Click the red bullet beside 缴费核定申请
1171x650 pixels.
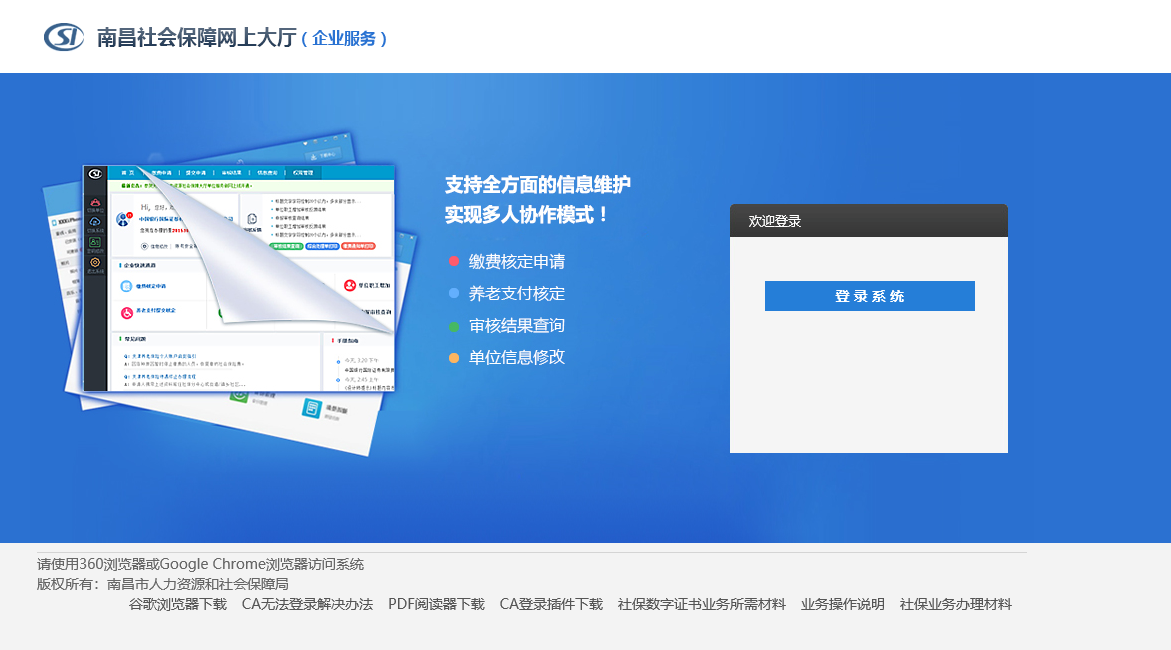(453, 261)
